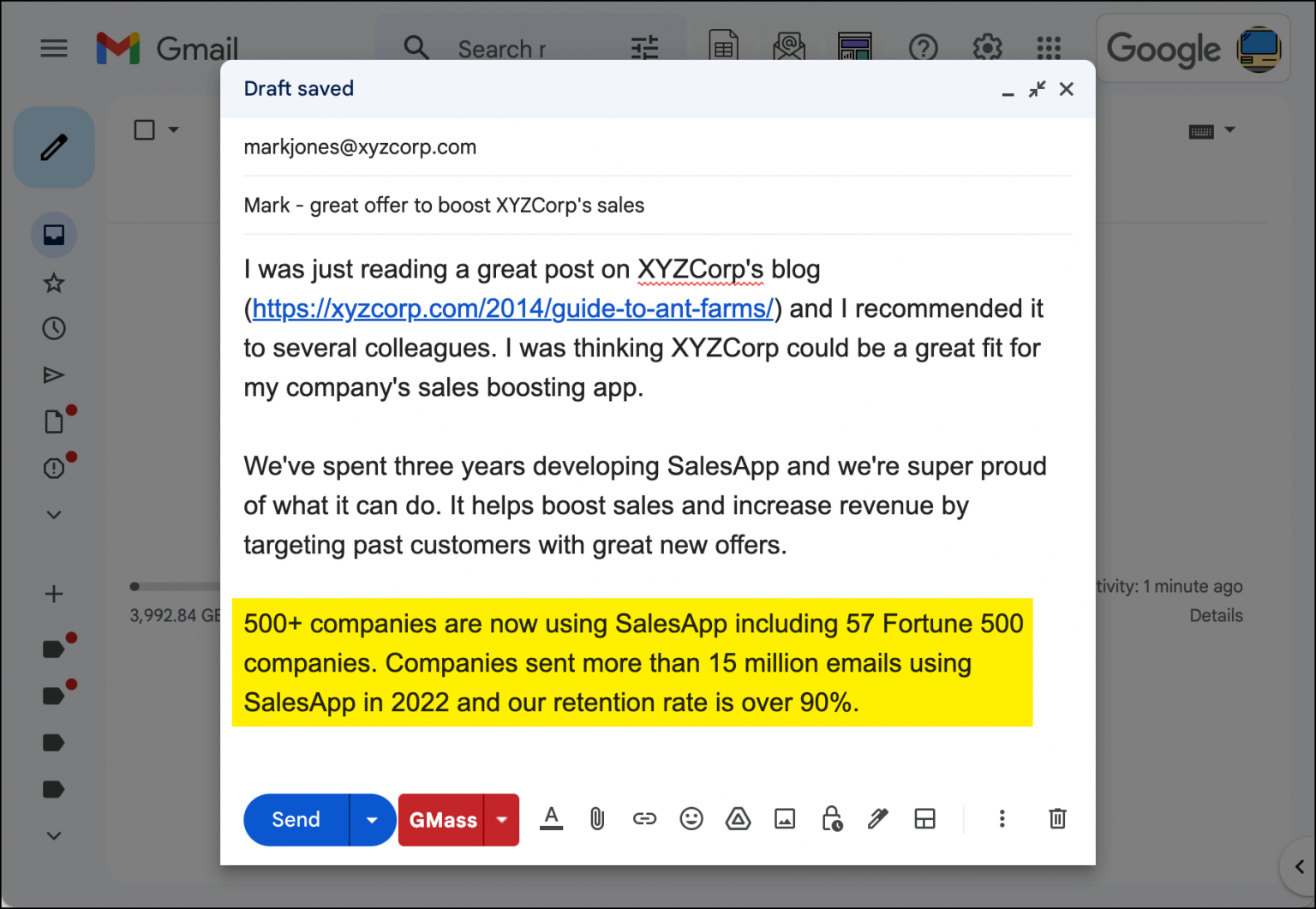Toggle the formatting options bar
The width and height of the screenshot is (1316, 909).
[x=551, y=819]
